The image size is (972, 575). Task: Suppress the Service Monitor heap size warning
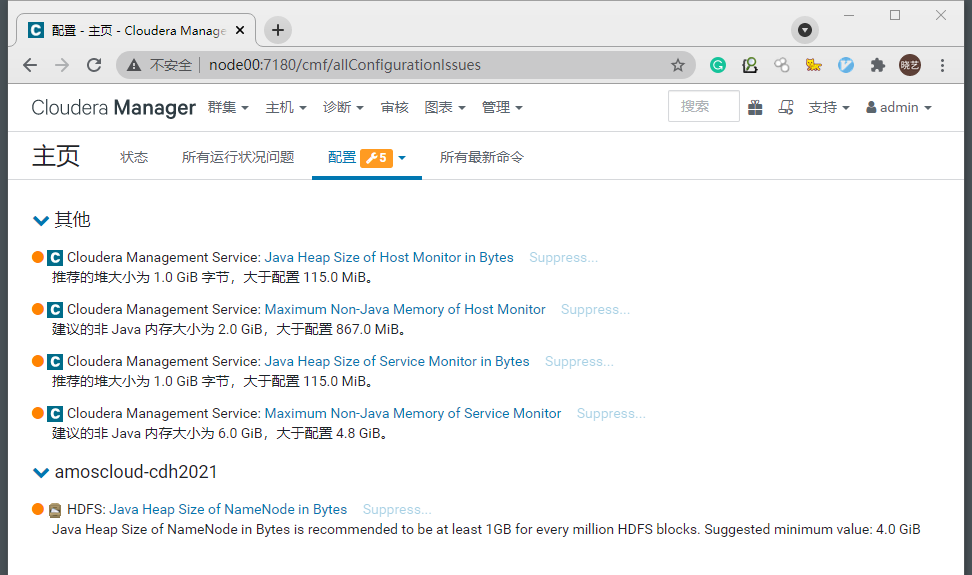coord(579,361)
